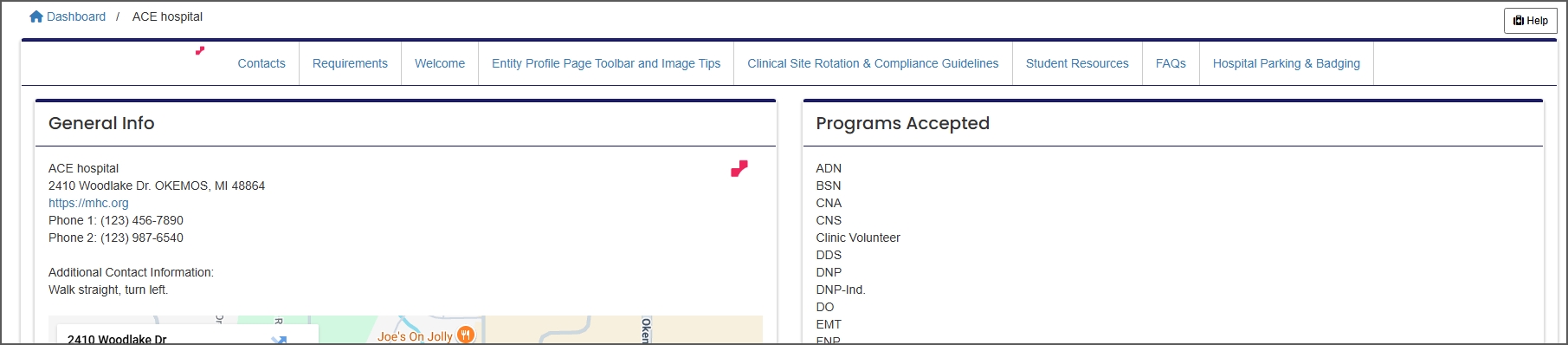This screenshot has width=1568, height=345.
Task: Select the Welcome tab
Action: pos(440,63)
